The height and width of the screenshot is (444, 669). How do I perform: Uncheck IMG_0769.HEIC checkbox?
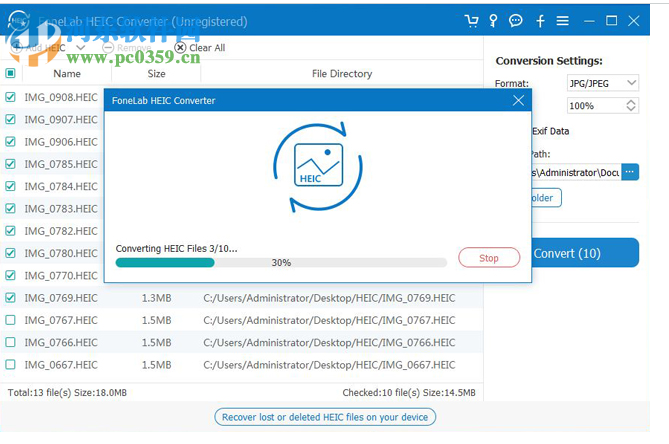10,298
